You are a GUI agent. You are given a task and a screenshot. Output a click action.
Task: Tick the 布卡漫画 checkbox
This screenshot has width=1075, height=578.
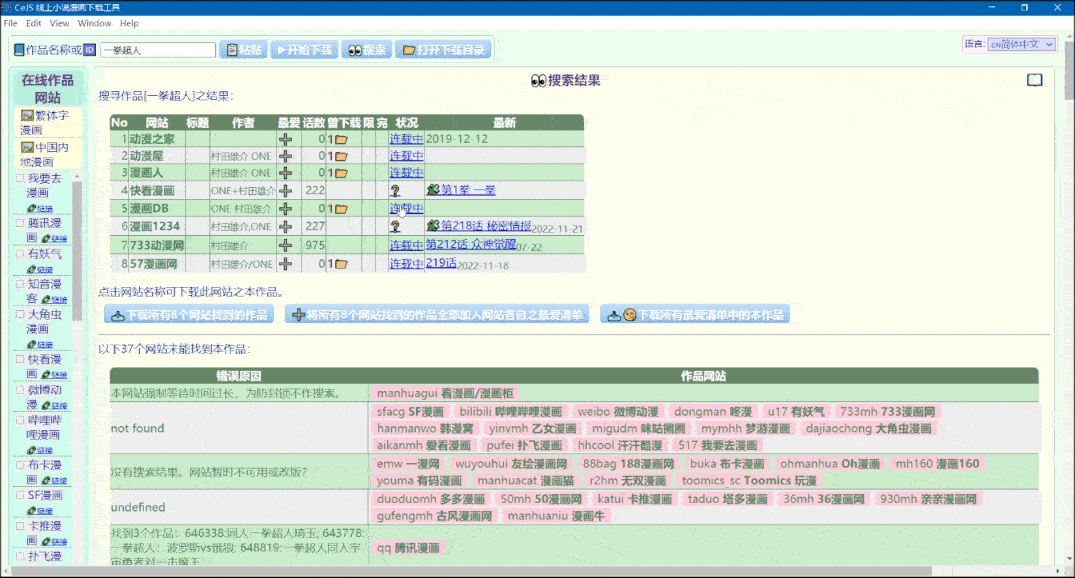coord(20,465)
